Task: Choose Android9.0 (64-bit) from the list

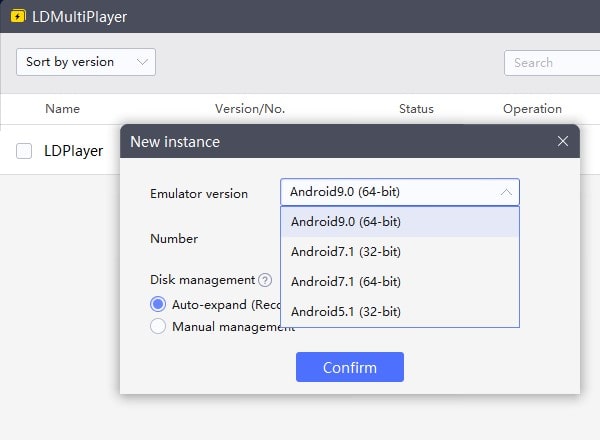Action: click(399, 222)
